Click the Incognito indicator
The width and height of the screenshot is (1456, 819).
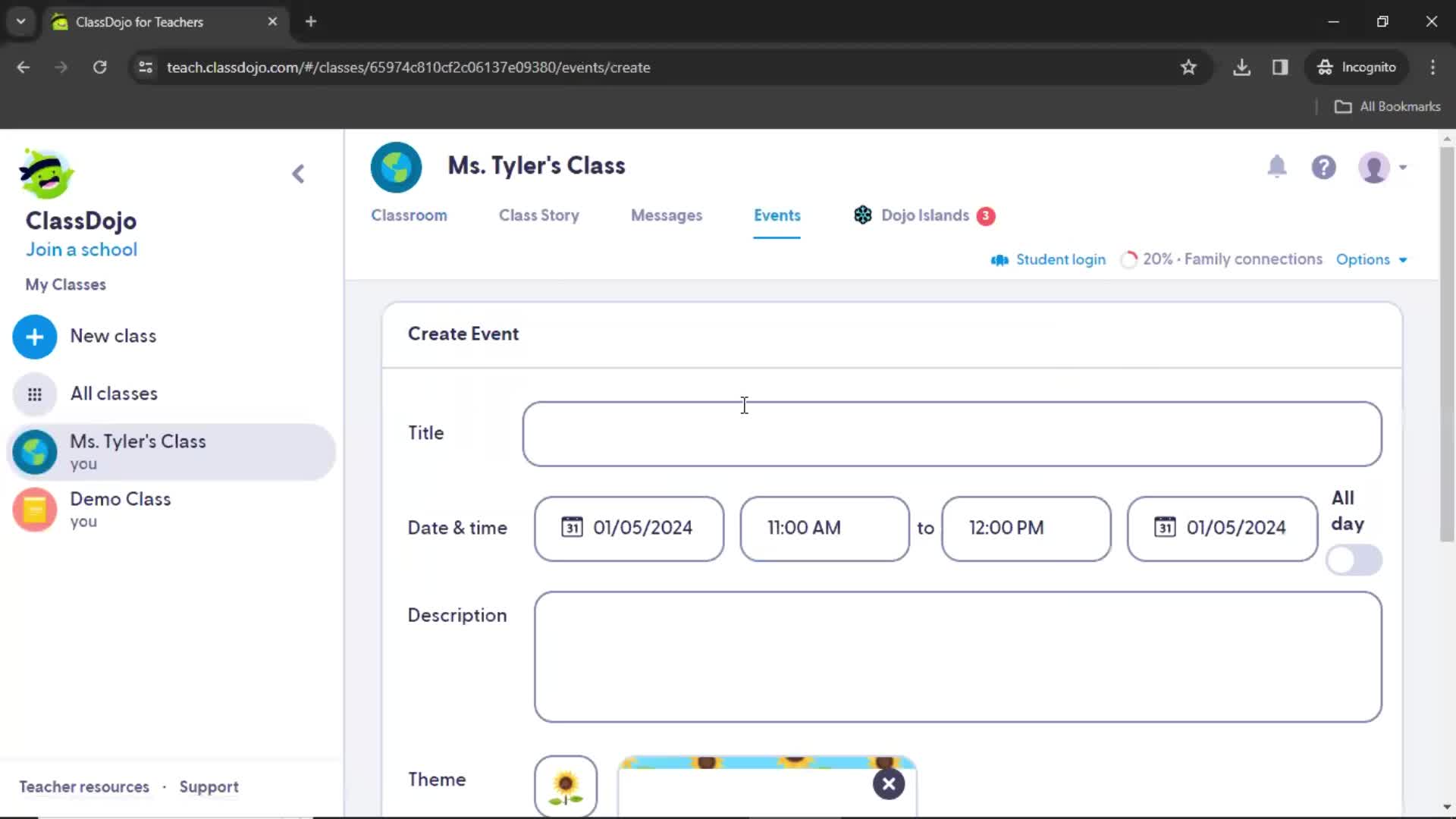click(x=1357, y=67)
